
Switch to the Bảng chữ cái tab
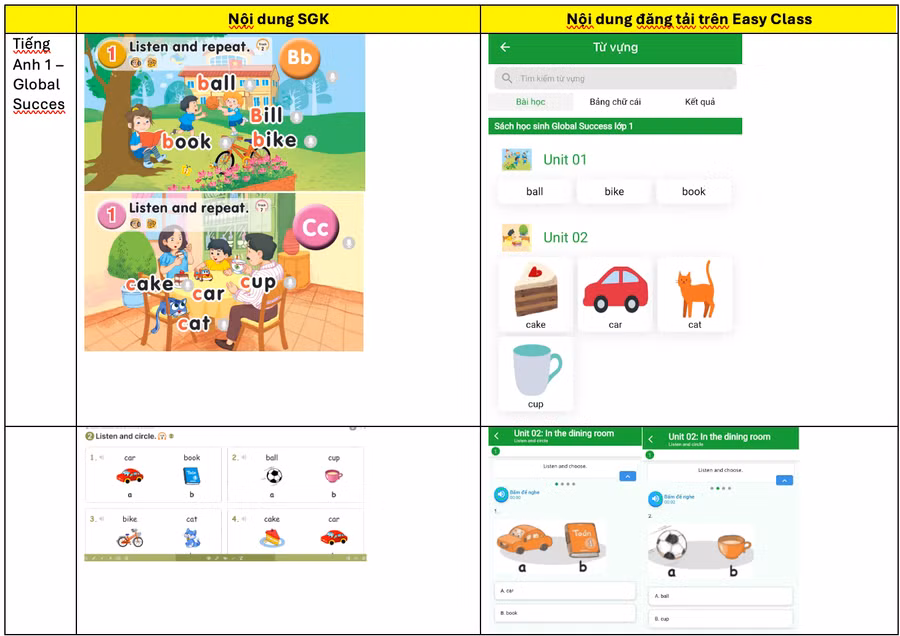pos(615,102)
